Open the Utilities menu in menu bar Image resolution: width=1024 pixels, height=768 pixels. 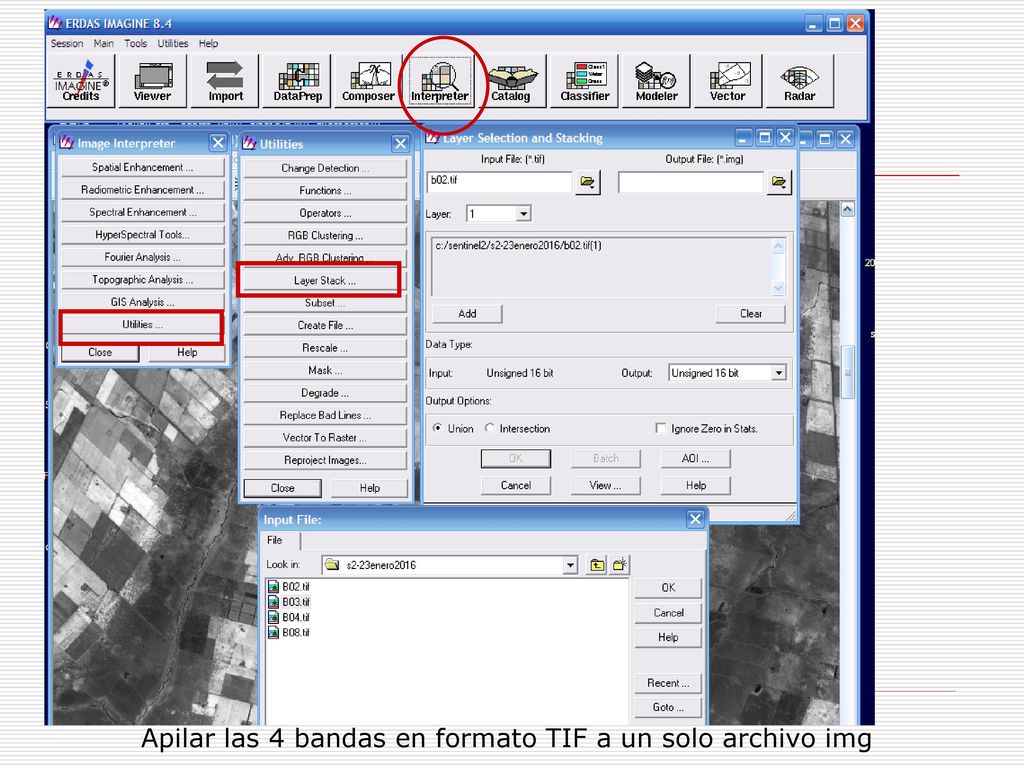pos(172,43)
